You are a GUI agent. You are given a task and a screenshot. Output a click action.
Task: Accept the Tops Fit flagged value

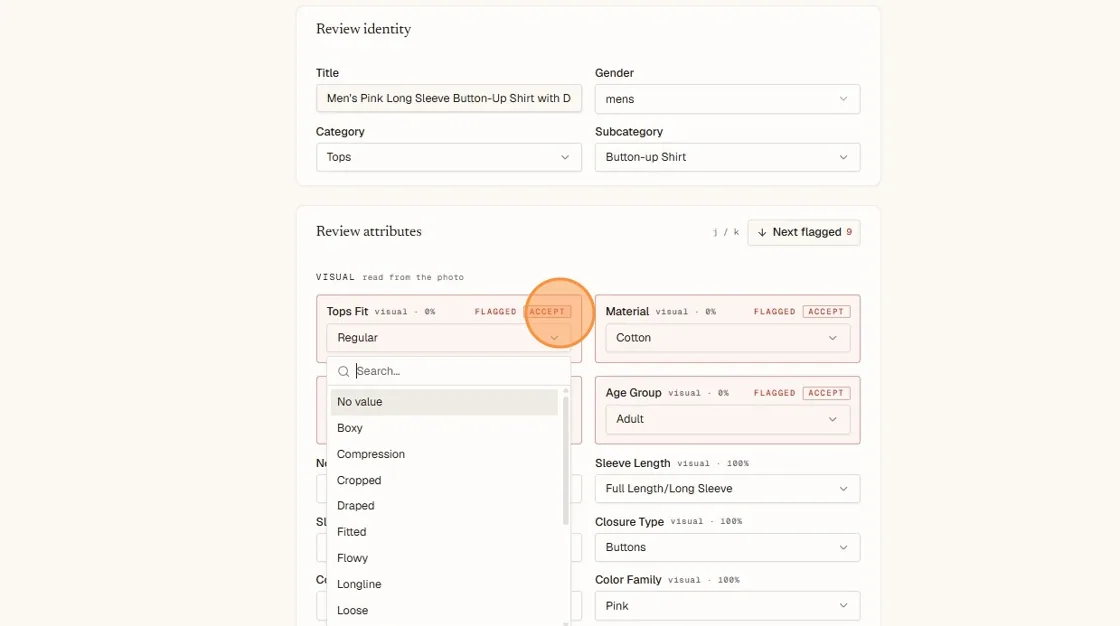click(x=547, y=312)
